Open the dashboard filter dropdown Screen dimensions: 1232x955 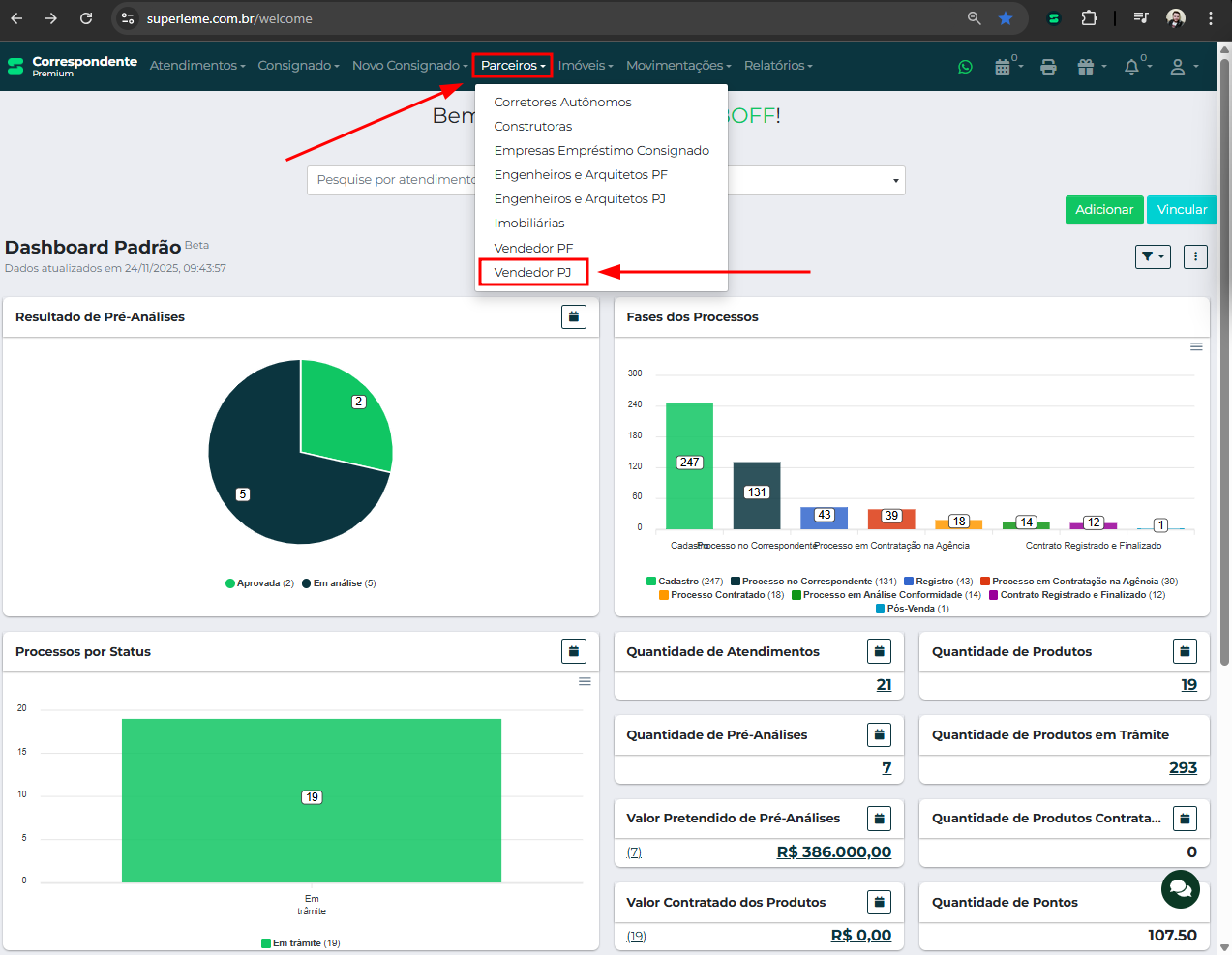click(1153, 256)
